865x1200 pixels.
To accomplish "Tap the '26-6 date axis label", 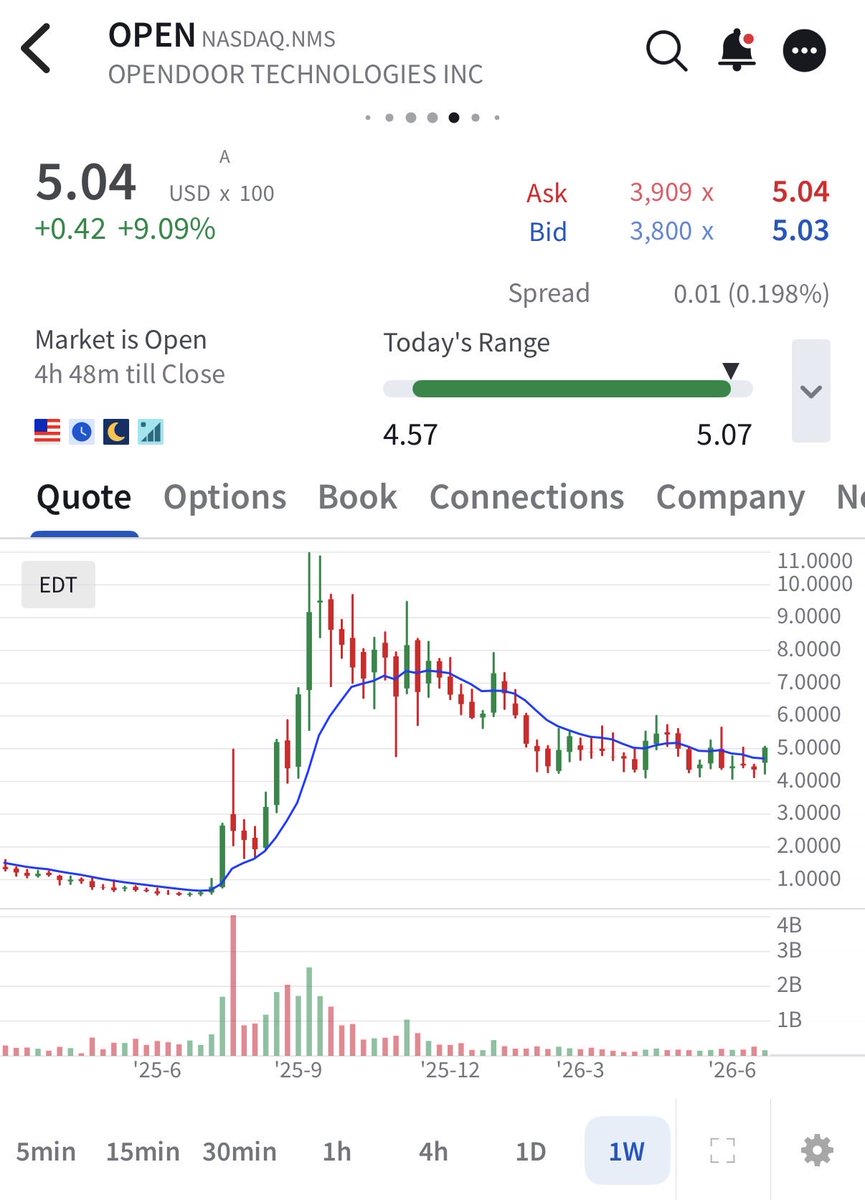I will click(732, 1071).
